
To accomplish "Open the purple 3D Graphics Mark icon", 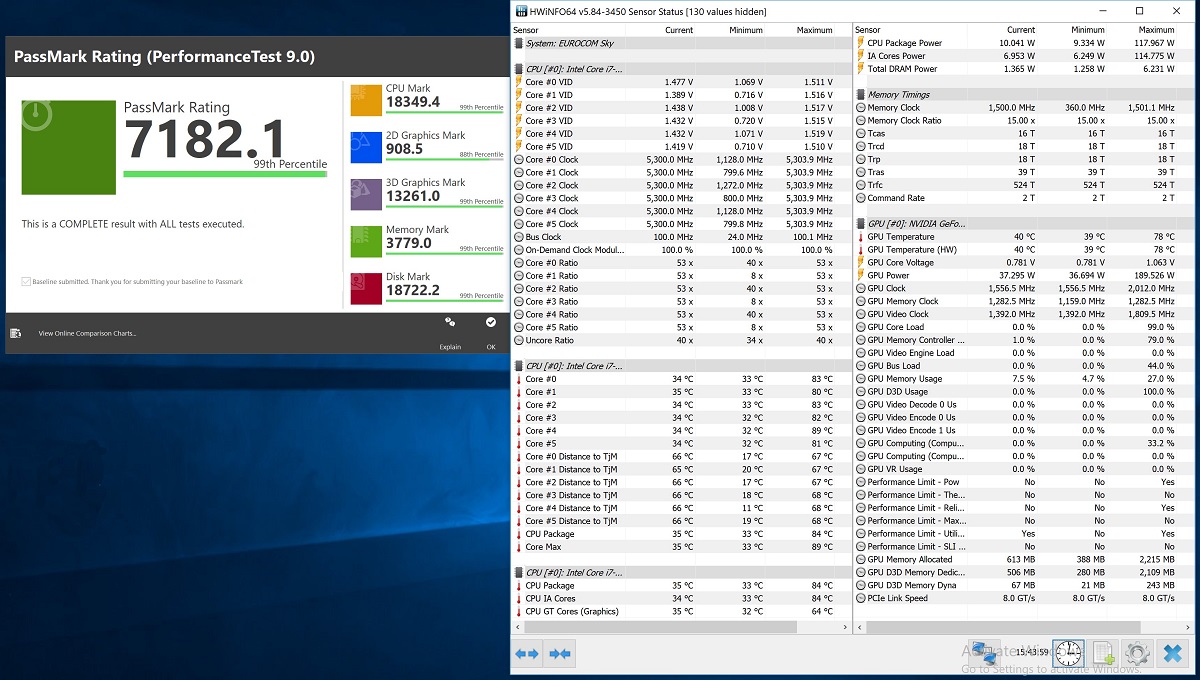I will click(366, 194).
